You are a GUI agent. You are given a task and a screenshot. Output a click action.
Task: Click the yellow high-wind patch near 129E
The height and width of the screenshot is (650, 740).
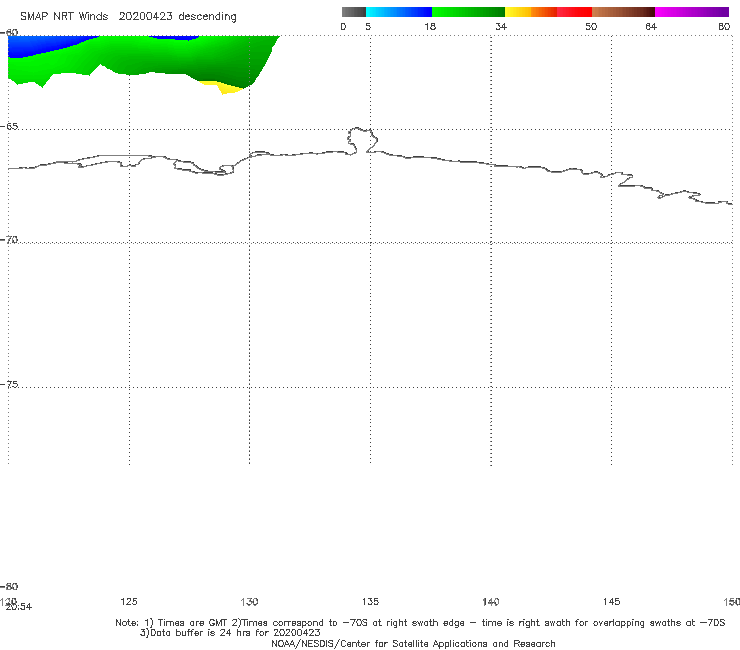click(x=224, y=88)
